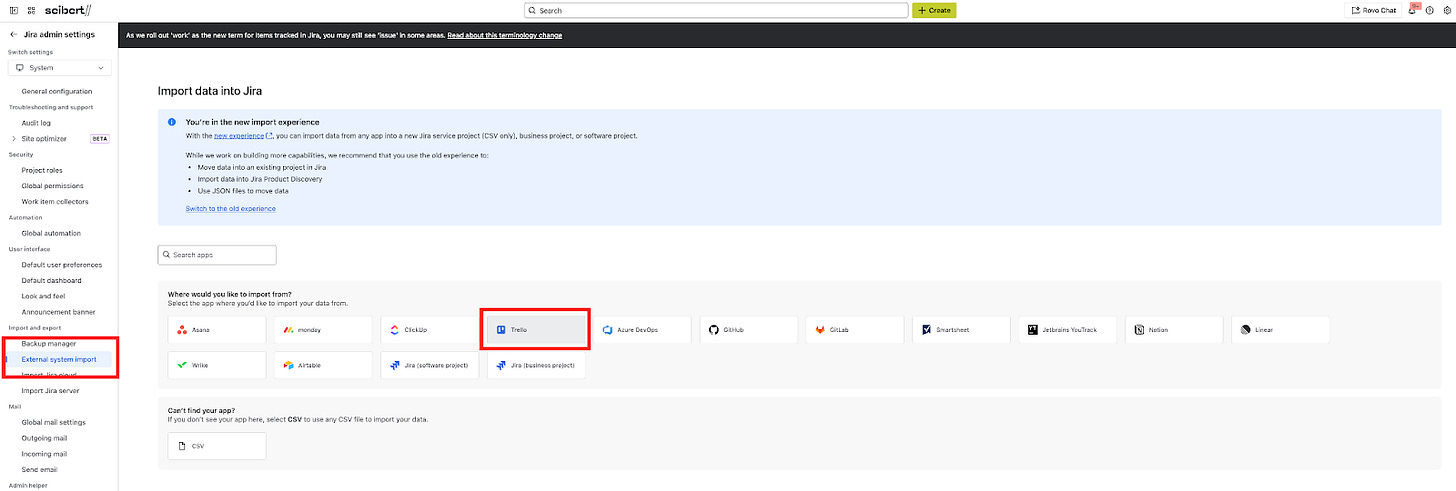
Task: Select External system import
Action: [59, 359]
